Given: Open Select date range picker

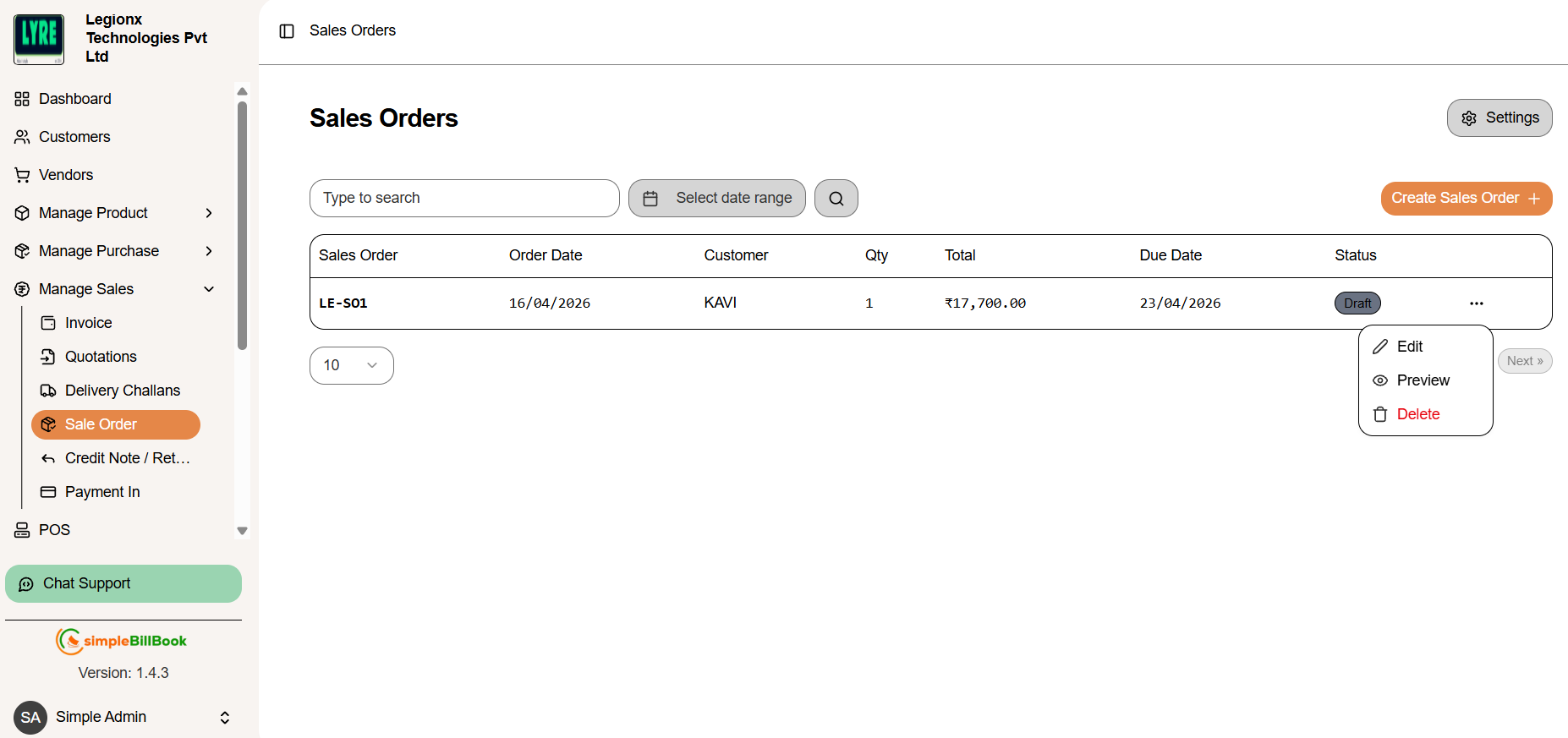Looking at the screenshot, I should (717, 198).
